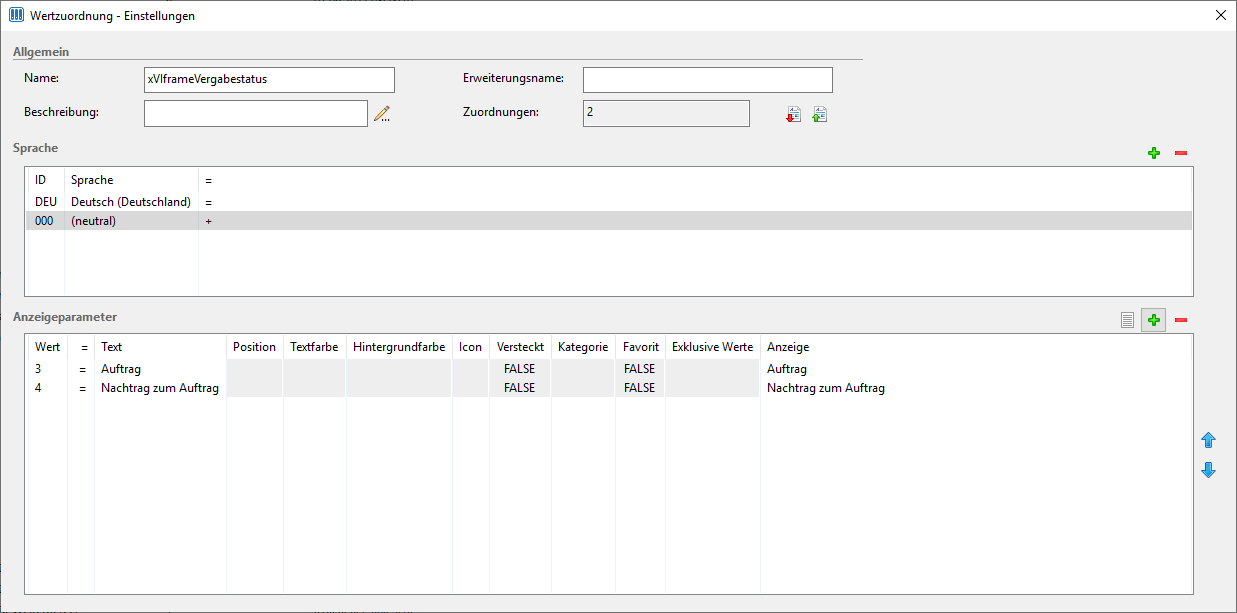The height and width of the screenshot is (613, 1237).
Task: Click Hintergrundfarbe cell in Nachtrag zum Auftrag row
Action: 400,388
